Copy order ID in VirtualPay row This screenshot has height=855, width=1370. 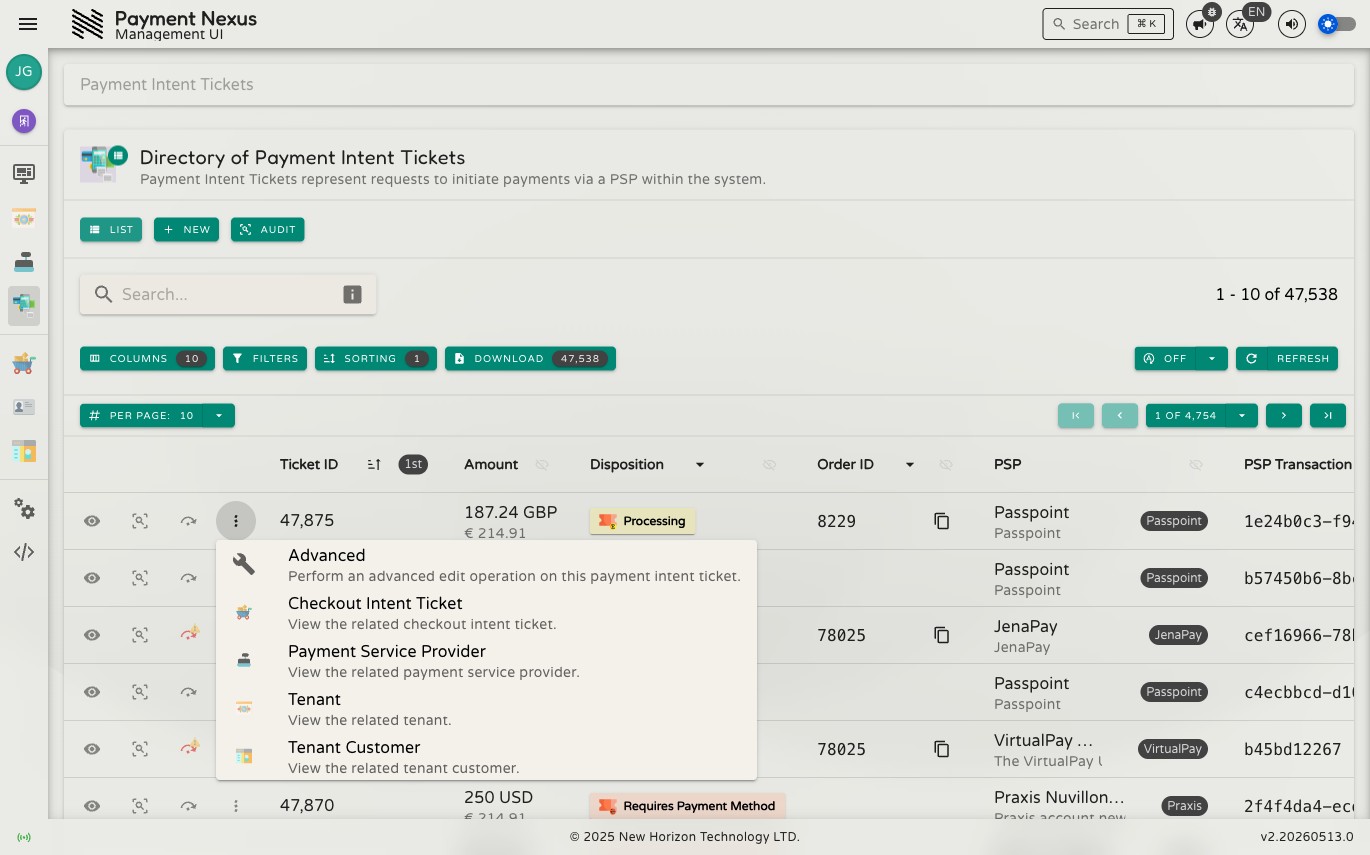[941, 749]
